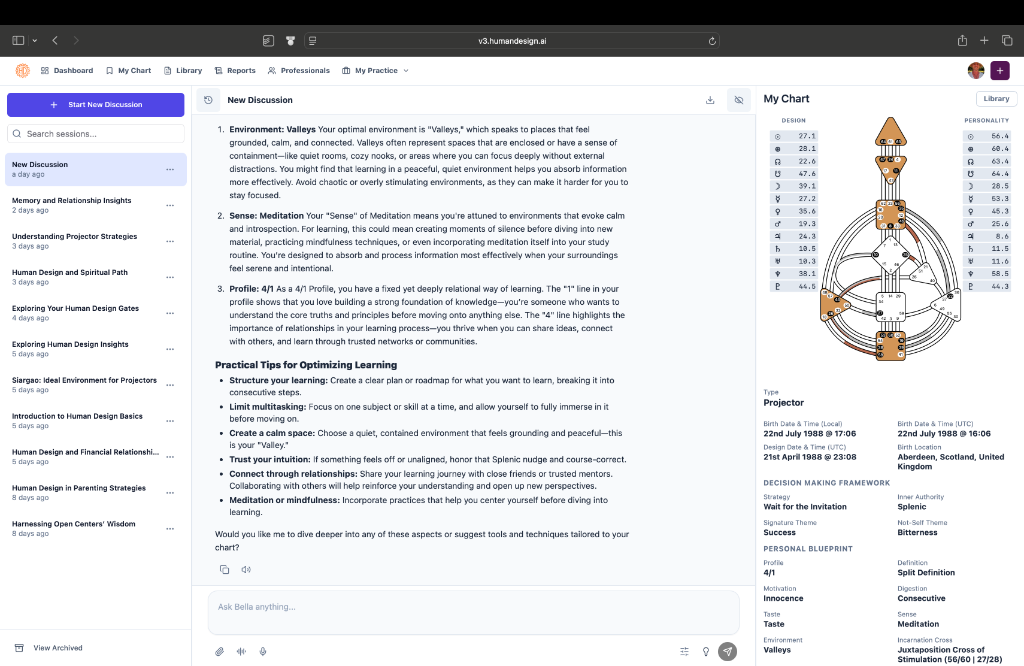Click the Juxtaposition Cross of Stimulation text
Image resolution: width=1024 pixels, height=666 pixels.
pos(950,654)
